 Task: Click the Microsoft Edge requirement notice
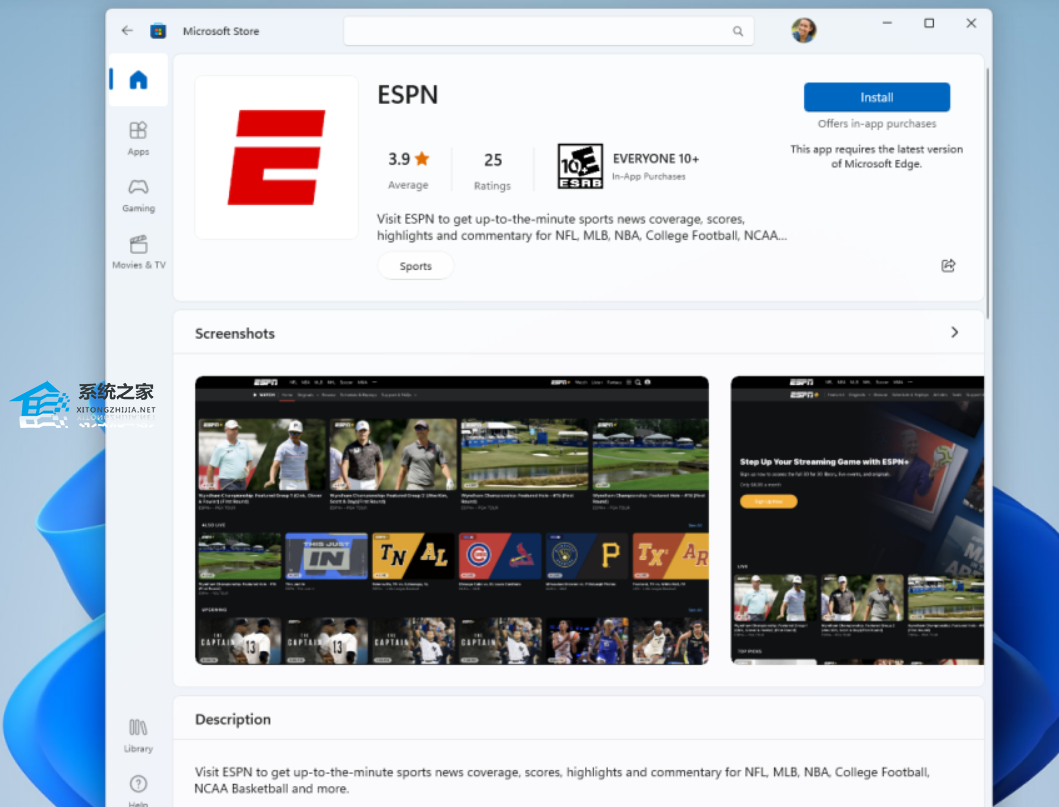[x=877, y=156]
